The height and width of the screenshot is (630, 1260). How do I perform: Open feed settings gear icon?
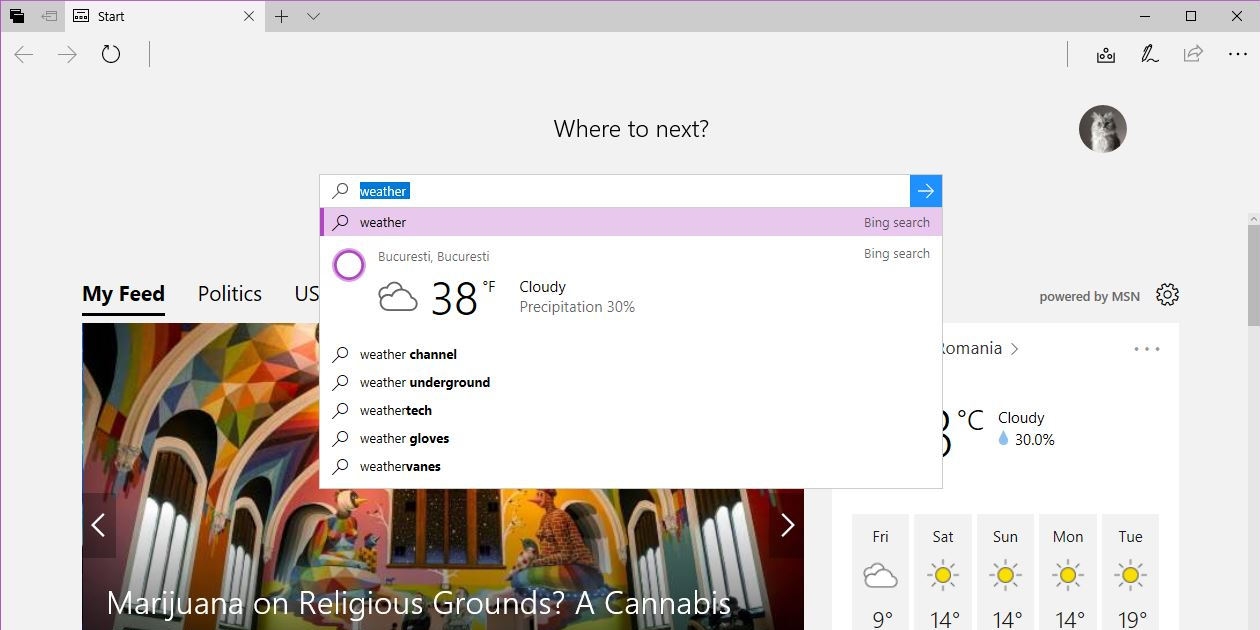(x=1167, y=295)
